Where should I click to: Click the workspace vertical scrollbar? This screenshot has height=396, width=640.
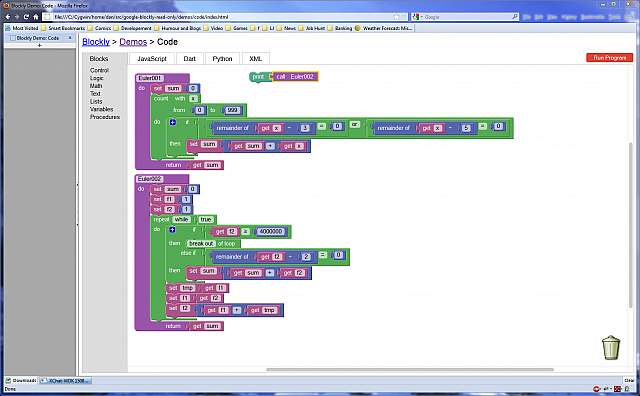pos(631,225)
